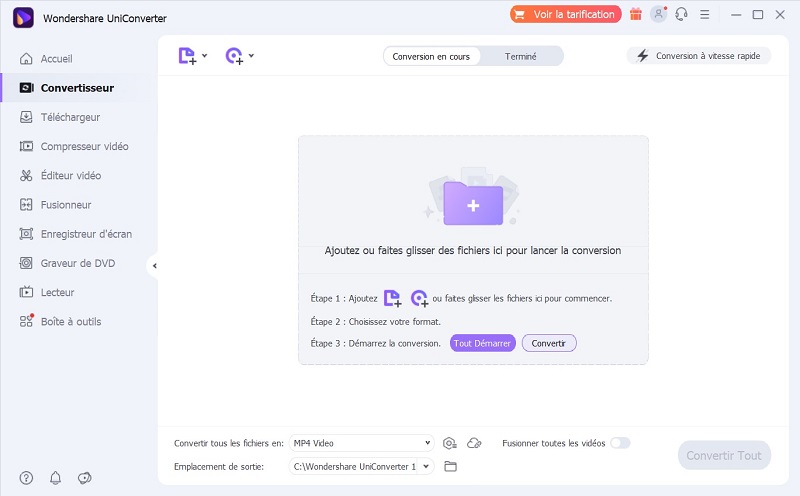Switch to the Terminé tab
Image resolution: width=800 pixels, height=496 pixels.
520,56
